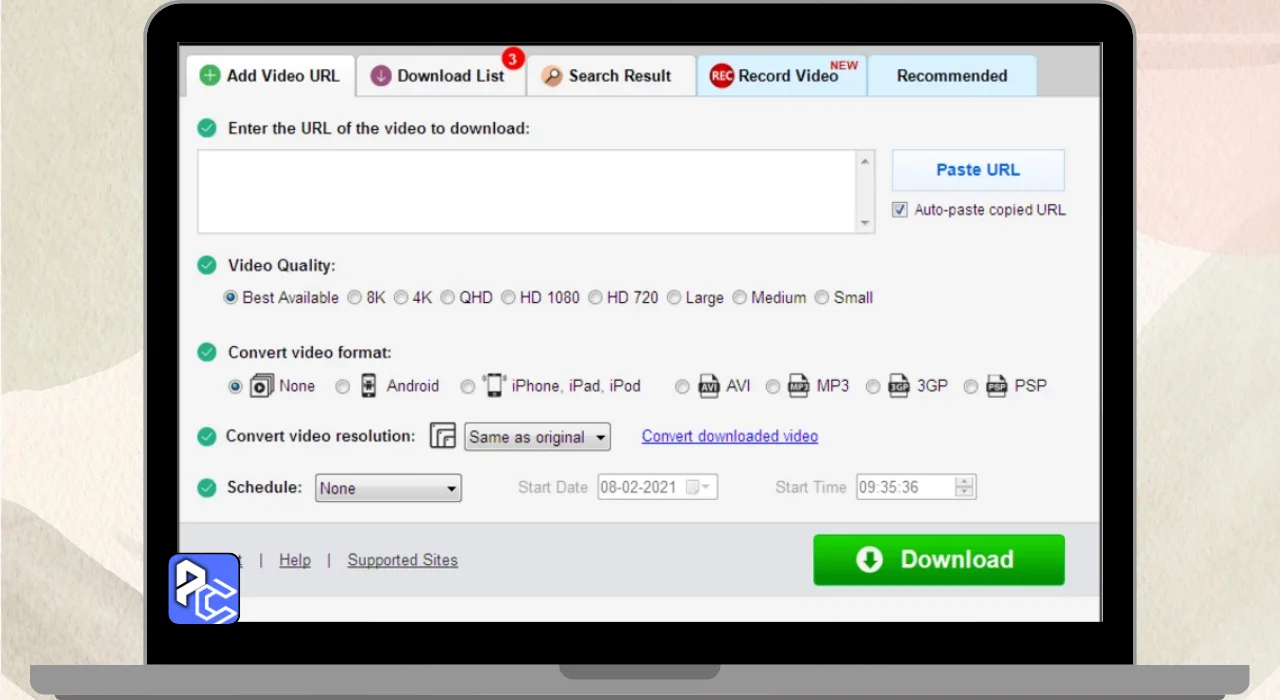Click the green check beside Convert video resolution
This screenshot has height=700, width=1280.
click(x=207, y=437)
